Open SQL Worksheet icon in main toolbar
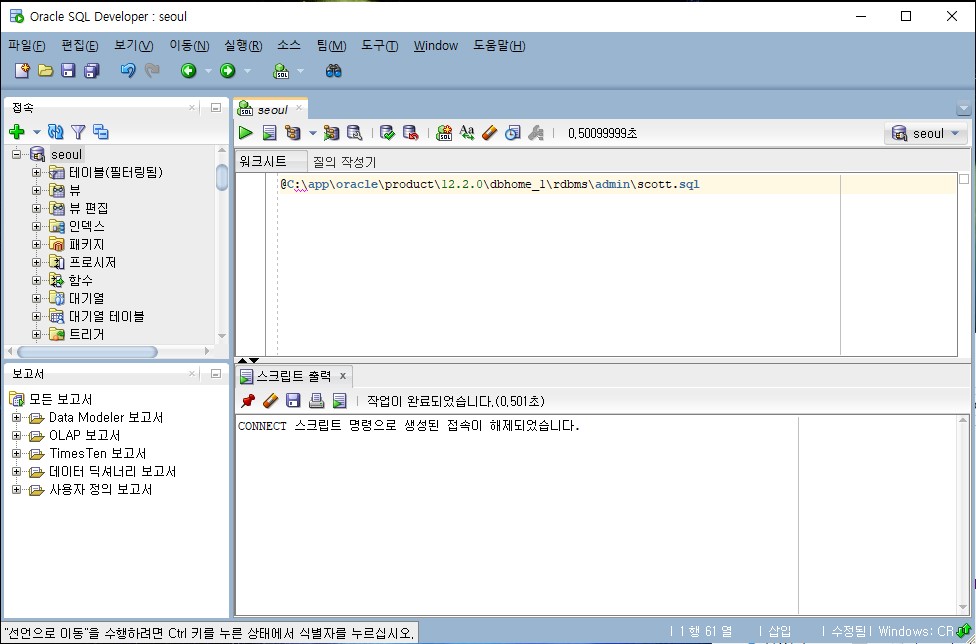The height and width of the screenshot is (644, 976). (x=281, y=71)
